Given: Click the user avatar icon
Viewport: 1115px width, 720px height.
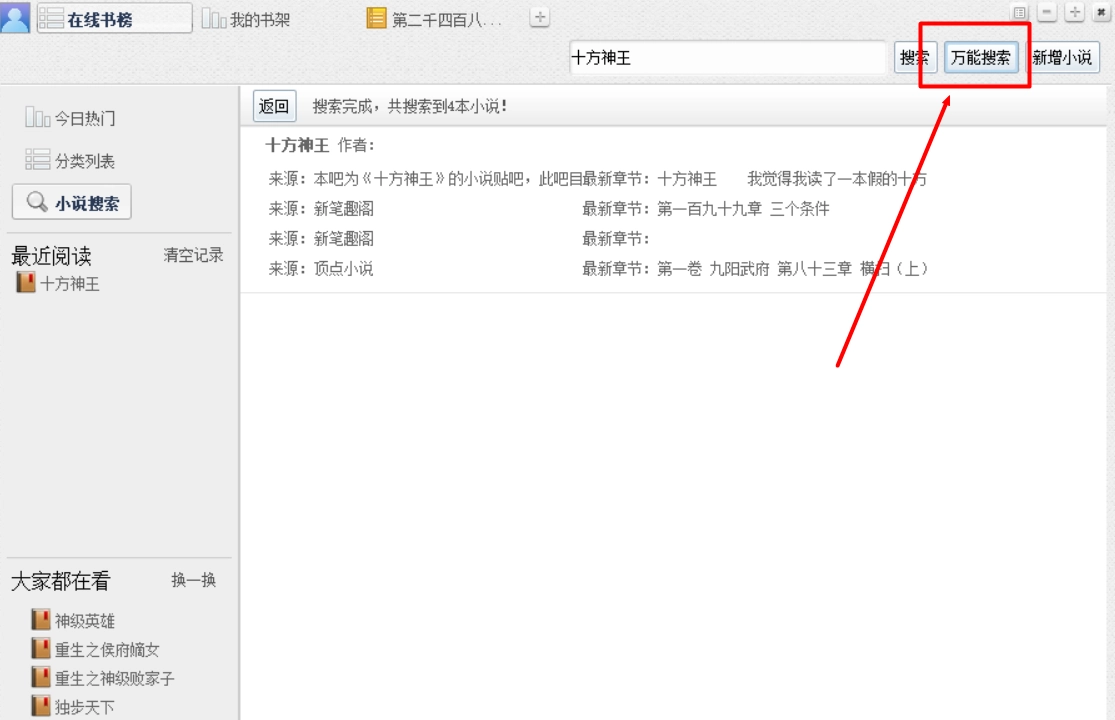Looking at the screenshot, I should coord(15,17).
